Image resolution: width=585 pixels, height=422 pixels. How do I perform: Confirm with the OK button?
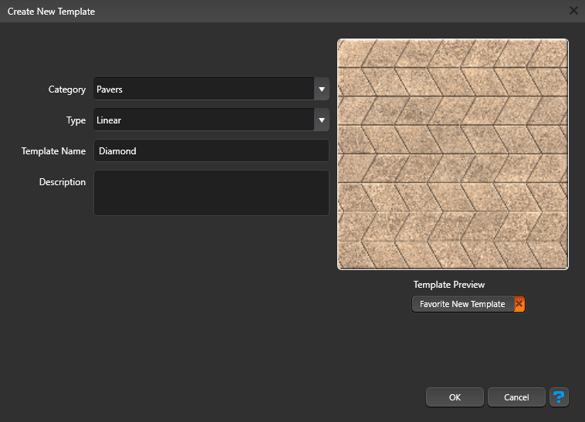[455, 397]
